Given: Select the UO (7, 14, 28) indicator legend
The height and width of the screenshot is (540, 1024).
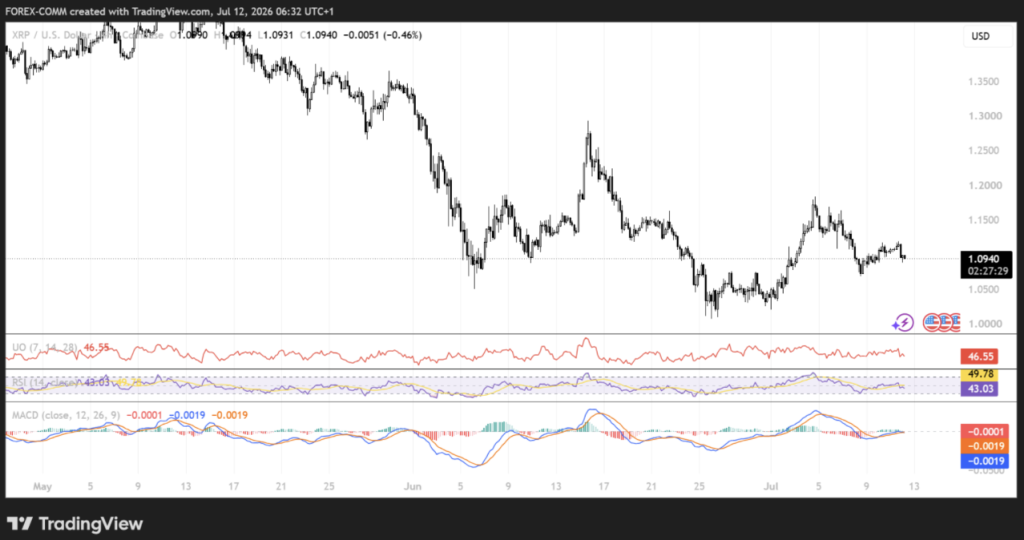Looking at the screenshot, I should click(44, 347).
